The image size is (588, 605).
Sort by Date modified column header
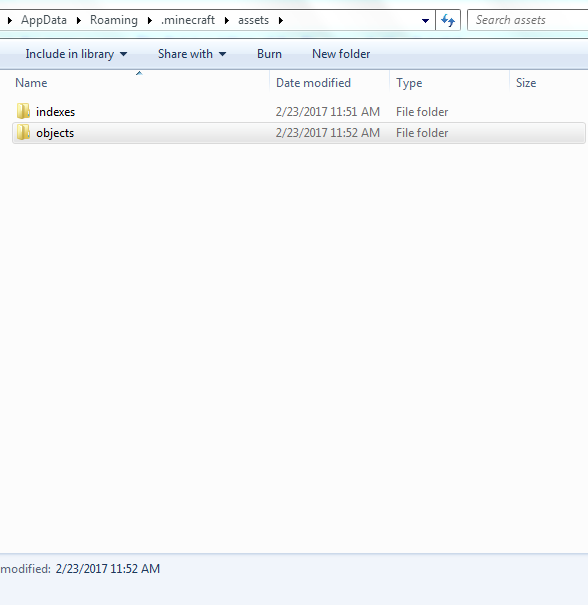pyautogui.click(x=329, y=83)
